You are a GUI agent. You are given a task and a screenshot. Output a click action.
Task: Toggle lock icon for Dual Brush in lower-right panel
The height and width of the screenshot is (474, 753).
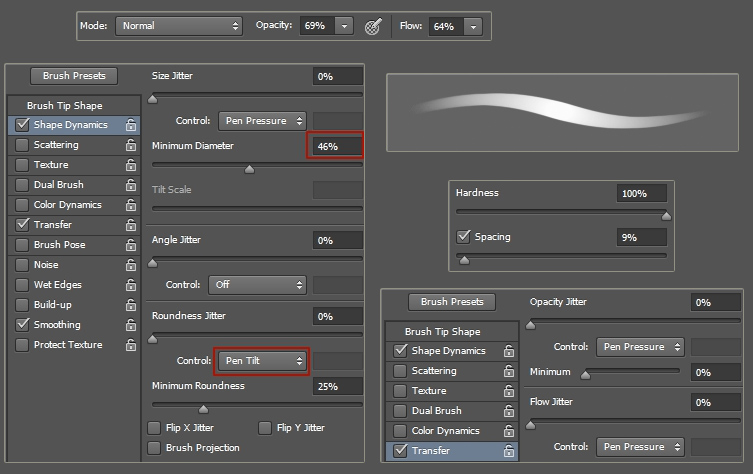pos(509,411)
